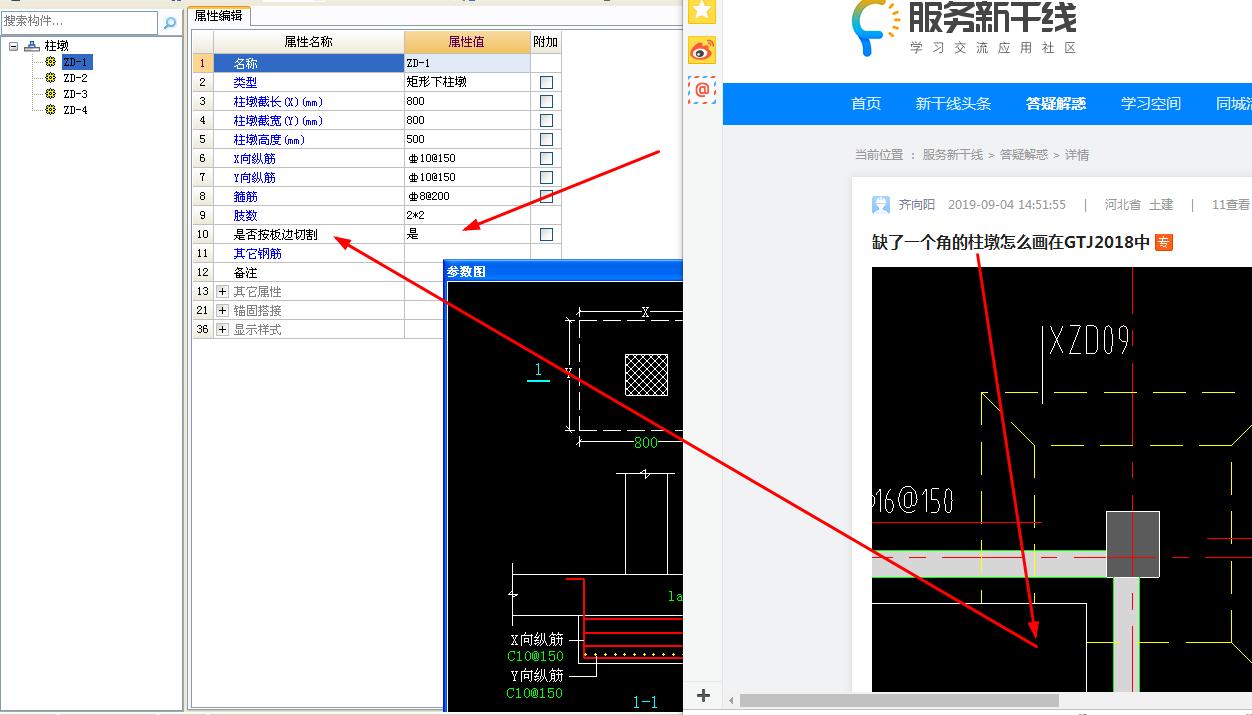Click the 类型 value 矩形下柱墩

pyautogui.click(x=467, y=82)
